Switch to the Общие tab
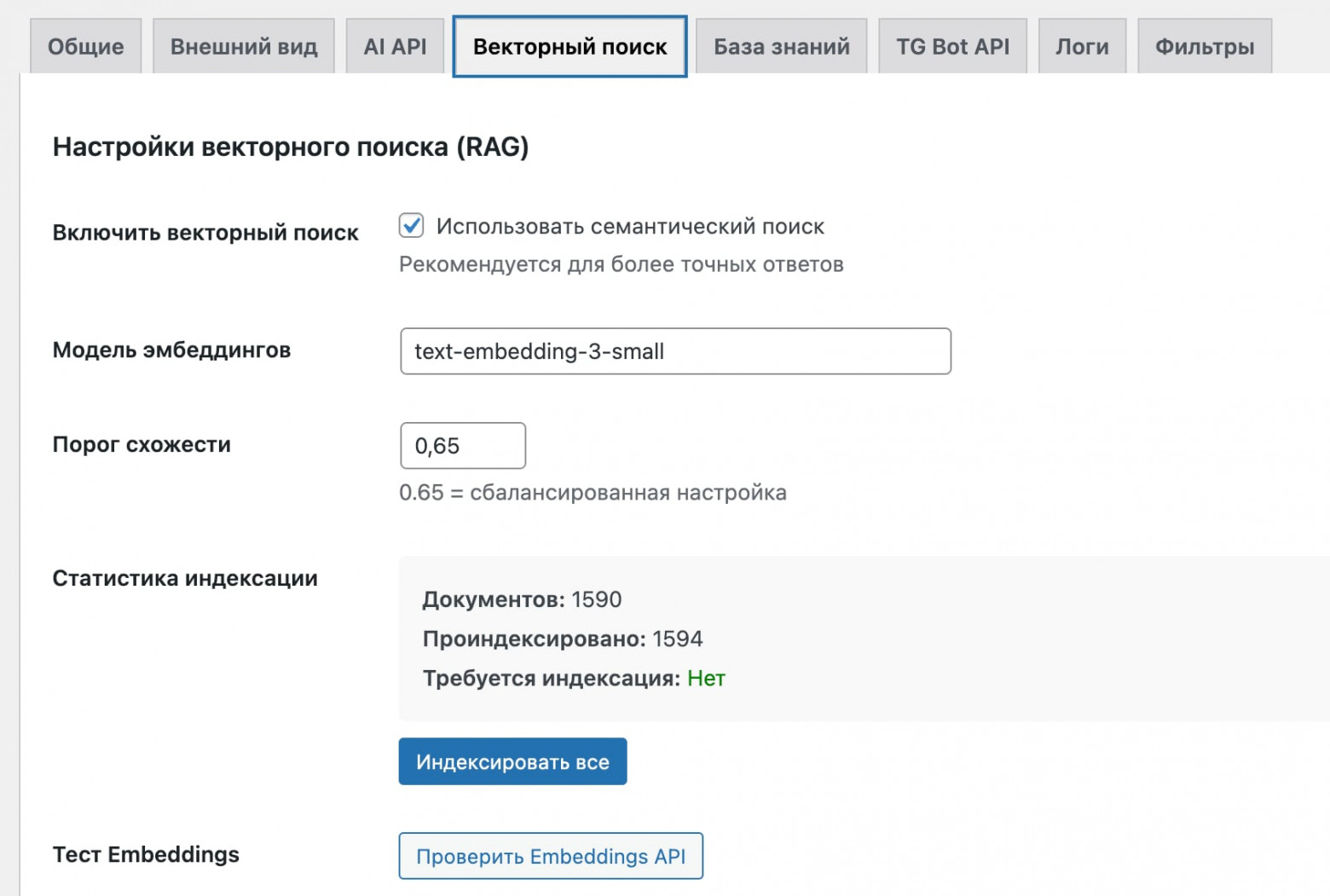1330x896 pixels. click(84, 46)
